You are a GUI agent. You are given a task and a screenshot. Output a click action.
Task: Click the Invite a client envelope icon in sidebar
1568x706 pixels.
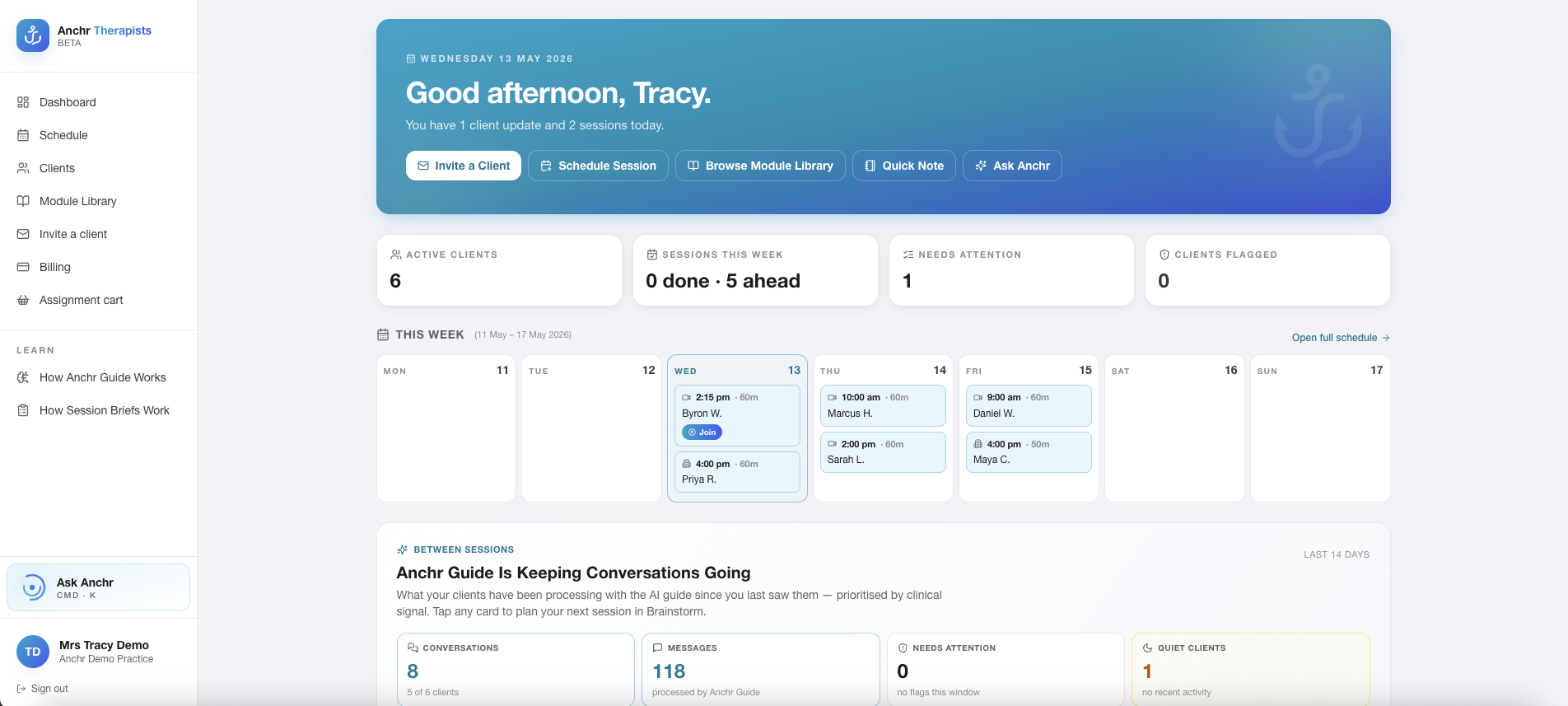[x=23, y=234]
